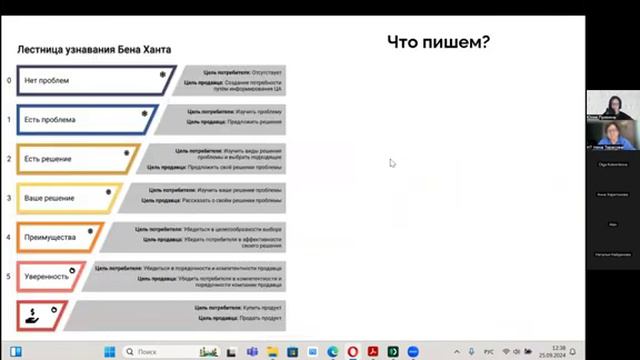The image size is (640, 360).
Task: Select the Olga participant tile
Action: [x=613, y=165]
